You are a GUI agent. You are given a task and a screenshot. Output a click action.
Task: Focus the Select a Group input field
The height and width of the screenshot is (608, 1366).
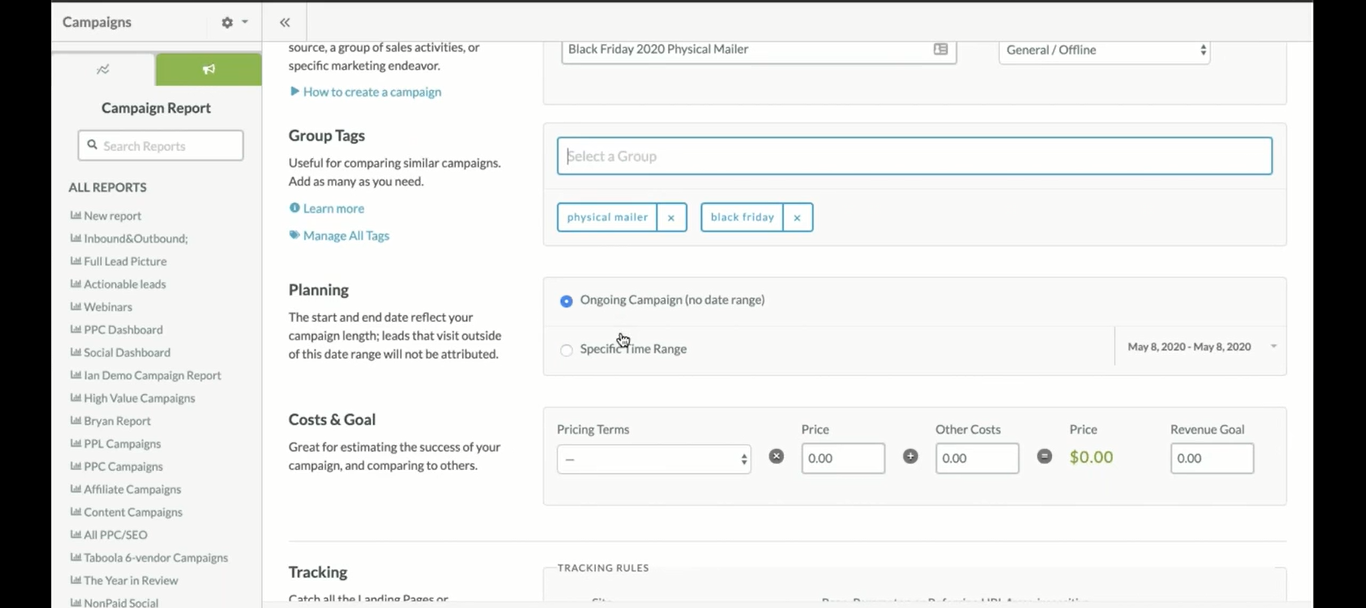(914, 156)
